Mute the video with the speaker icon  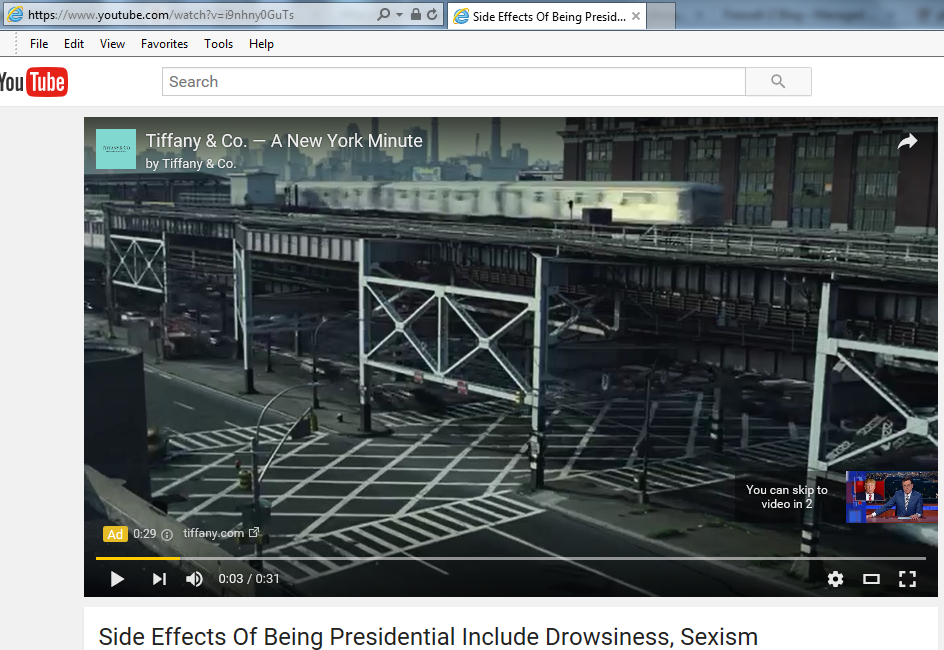click(194, 579)
